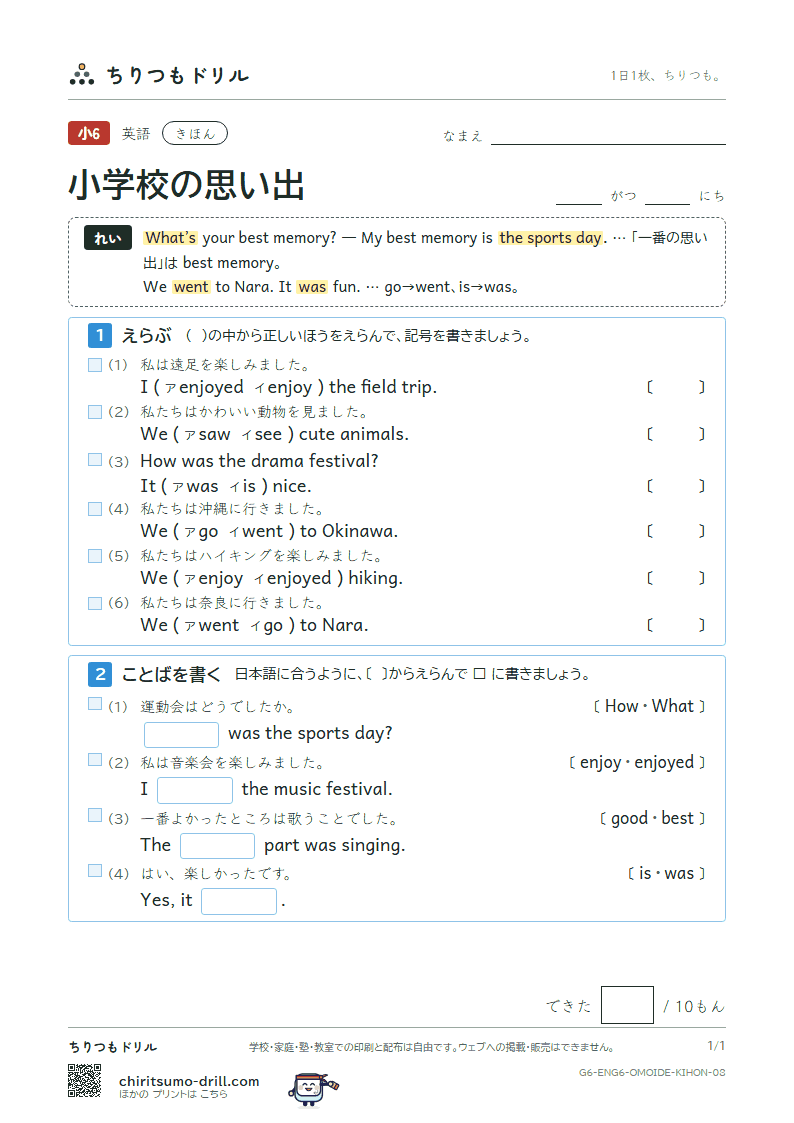Click the footer printing permission notice
794x1123 pixels.
432,1047
